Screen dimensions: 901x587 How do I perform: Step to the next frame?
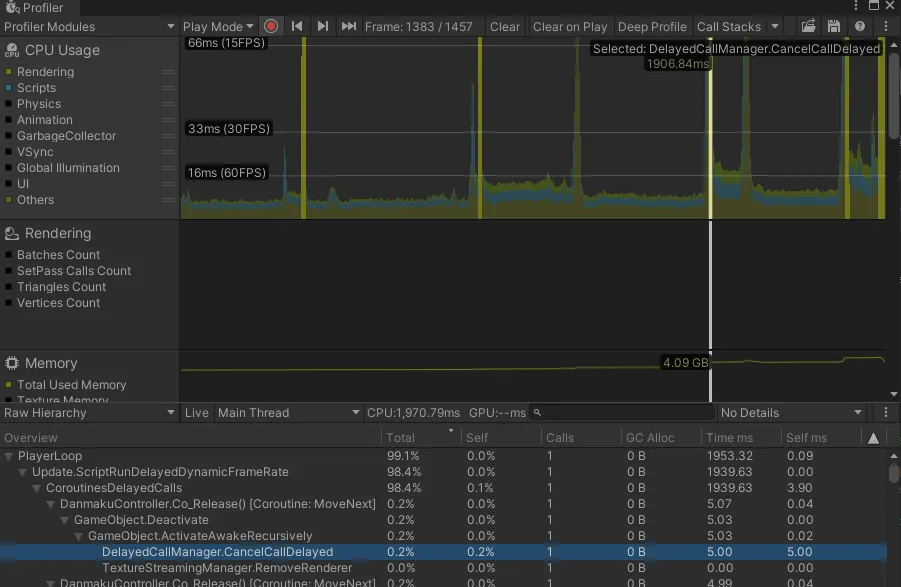pyautogui.click(x=323, y=27)
